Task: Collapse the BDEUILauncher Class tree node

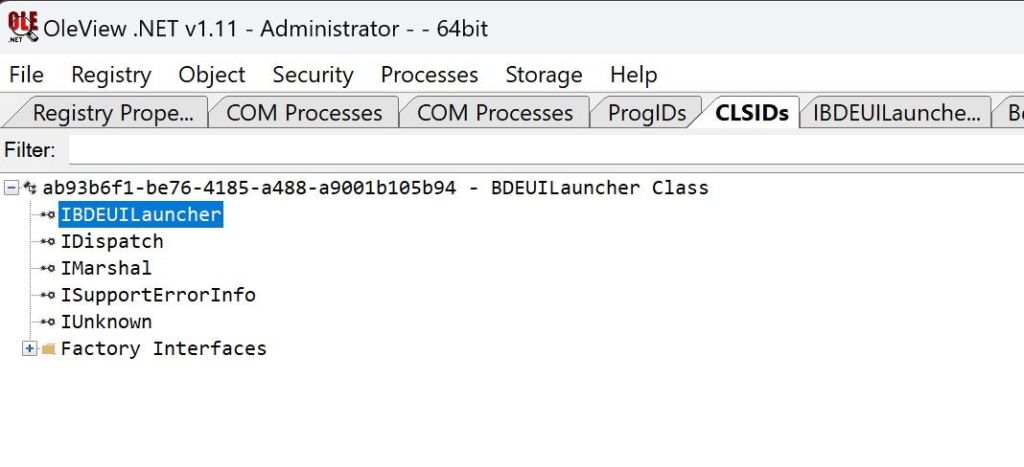Action: tap(12, 188)
